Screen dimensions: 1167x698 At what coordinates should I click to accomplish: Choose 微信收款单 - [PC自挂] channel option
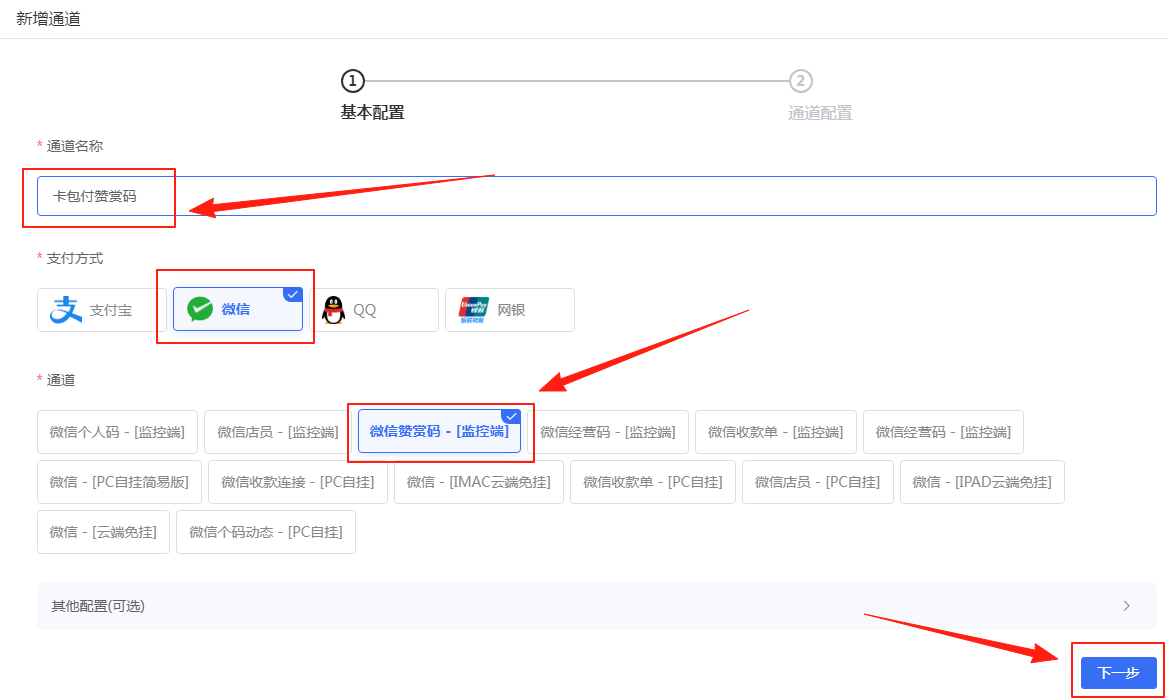tap(652, 481)
